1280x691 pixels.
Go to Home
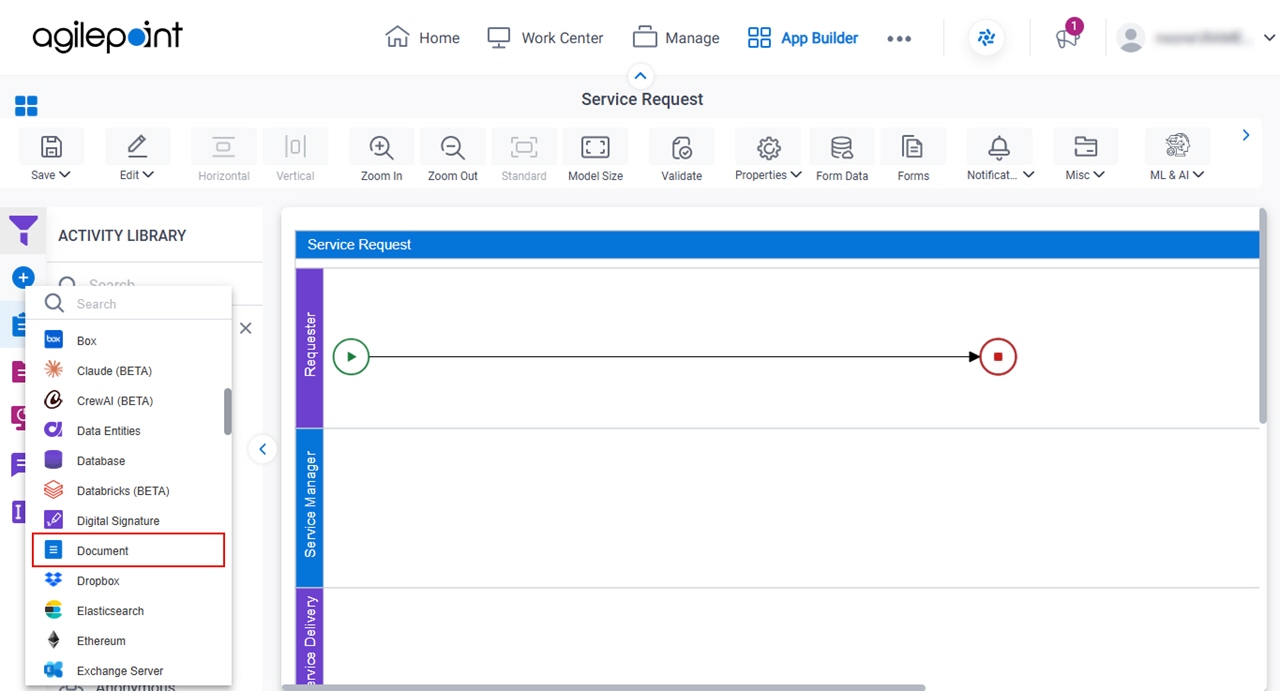pos(422,38)
